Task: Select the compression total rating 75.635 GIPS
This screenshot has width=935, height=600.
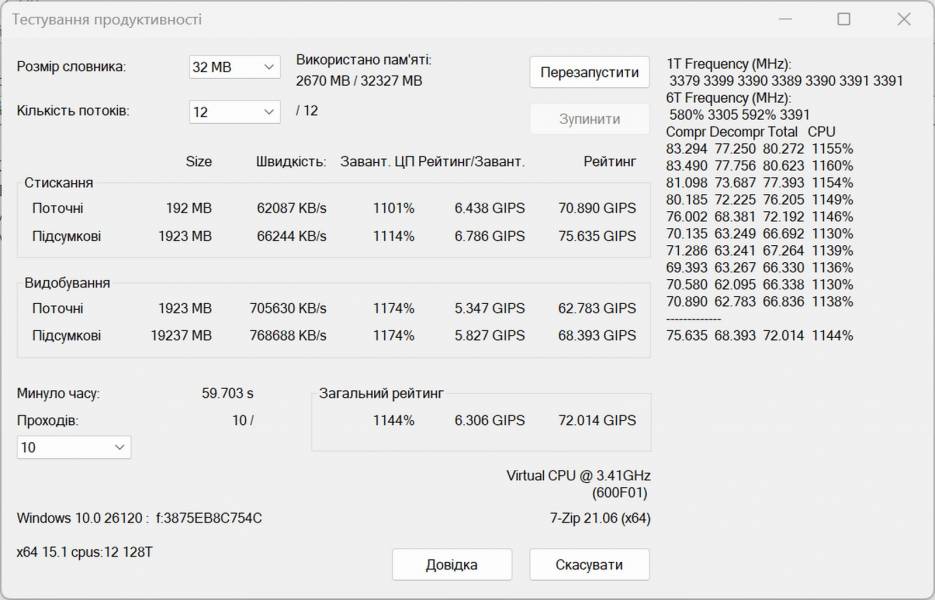Action: (x=597, y=236)
